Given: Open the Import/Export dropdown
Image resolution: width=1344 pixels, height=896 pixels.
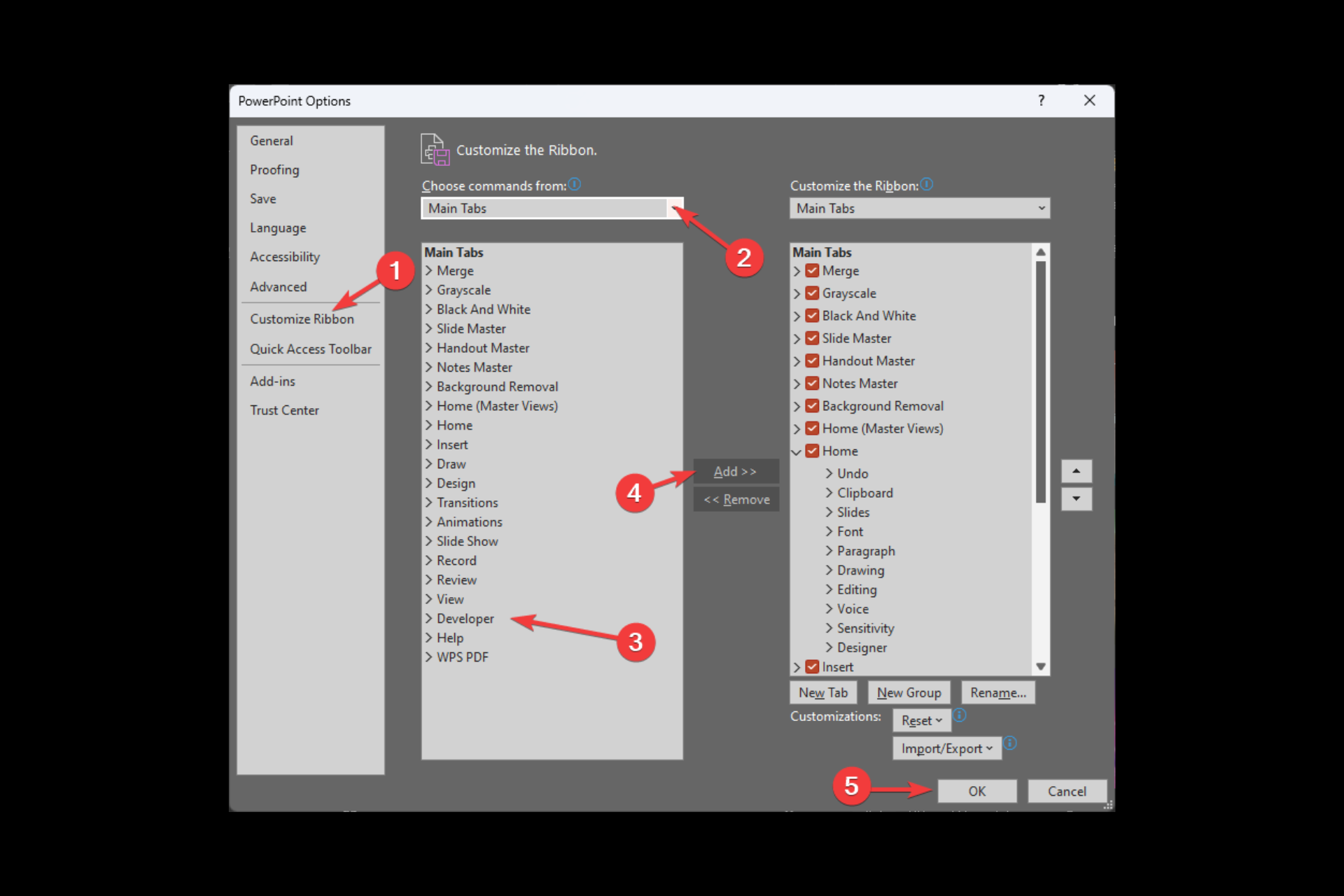Looking at the screenshot, I should (946, 748).
